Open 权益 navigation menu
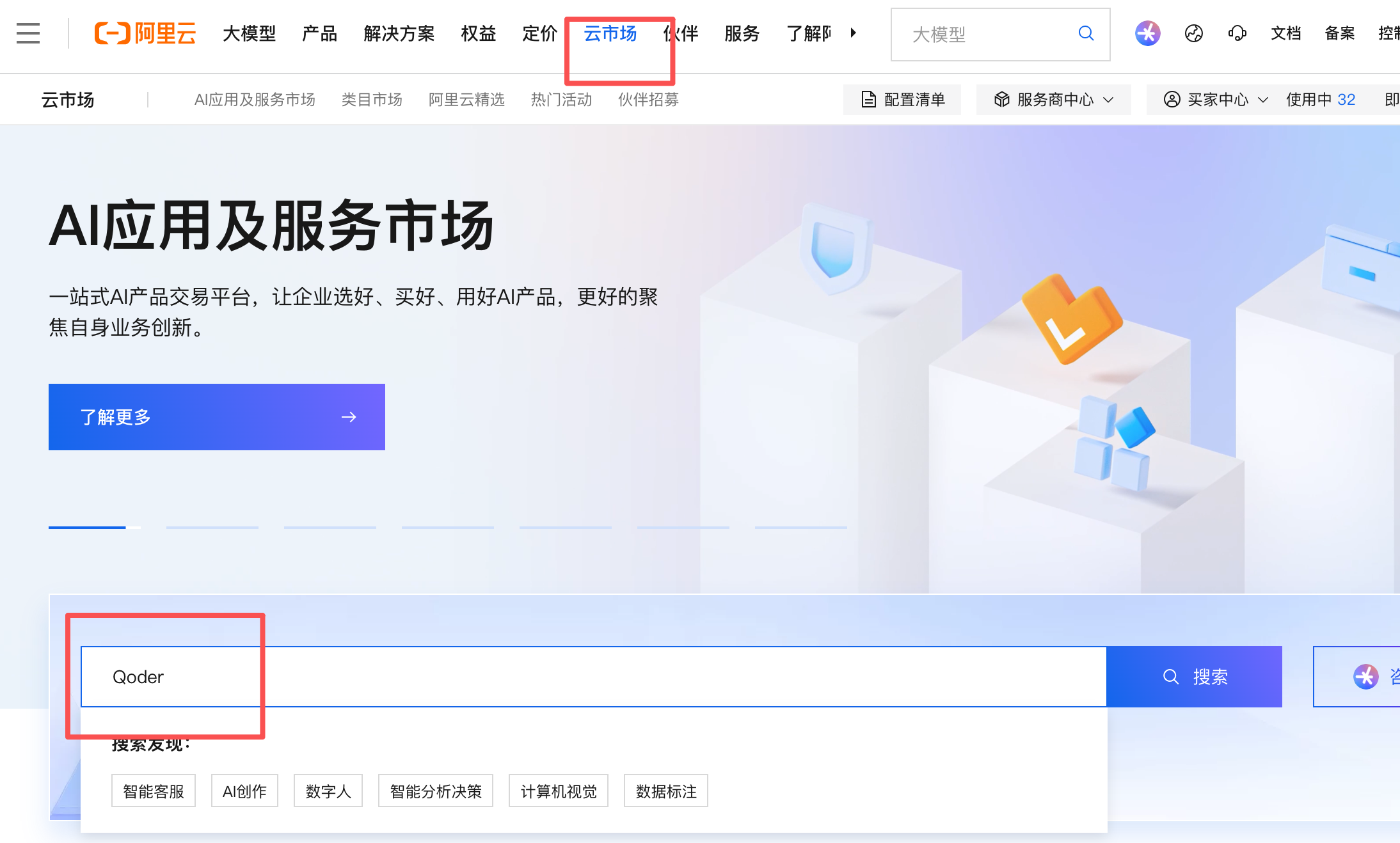Screen dimensions: 1400x843 click(478, 33)
